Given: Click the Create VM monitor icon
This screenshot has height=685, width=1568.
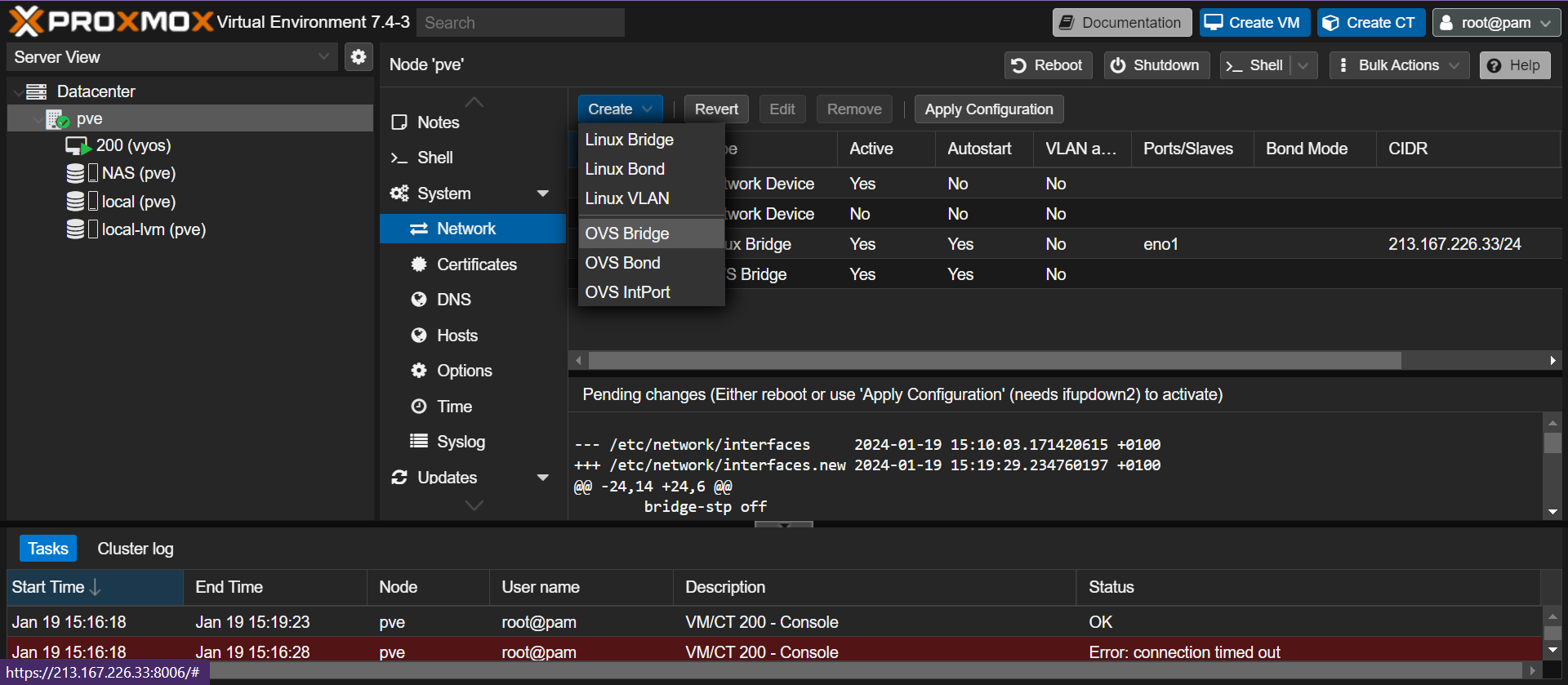Looking at the screenshot, I should click(1214, 23).
